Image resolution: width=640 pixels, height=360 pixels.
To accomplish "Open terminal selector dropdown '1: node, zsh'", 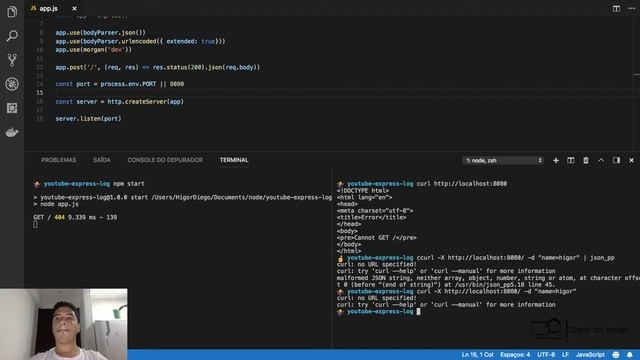I will (x=503, y=160).
